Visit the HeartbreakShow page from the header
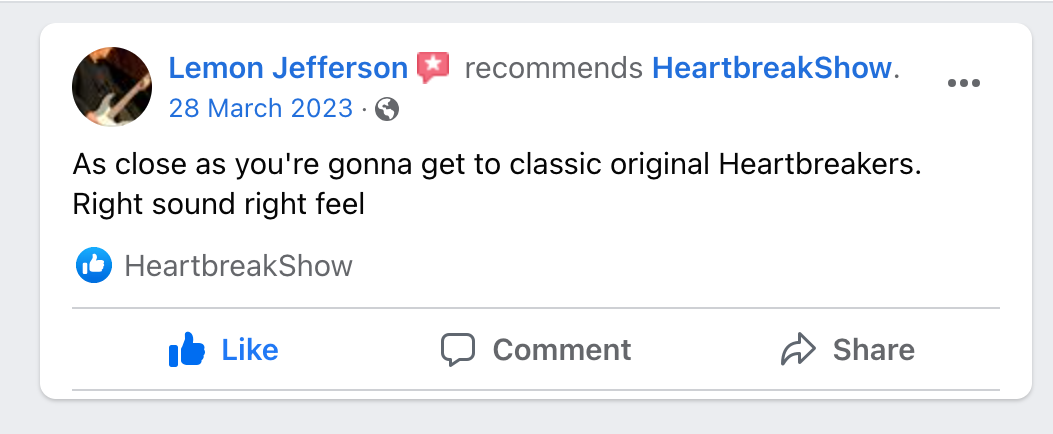The image size is (1053, 434). pos(771,68)
